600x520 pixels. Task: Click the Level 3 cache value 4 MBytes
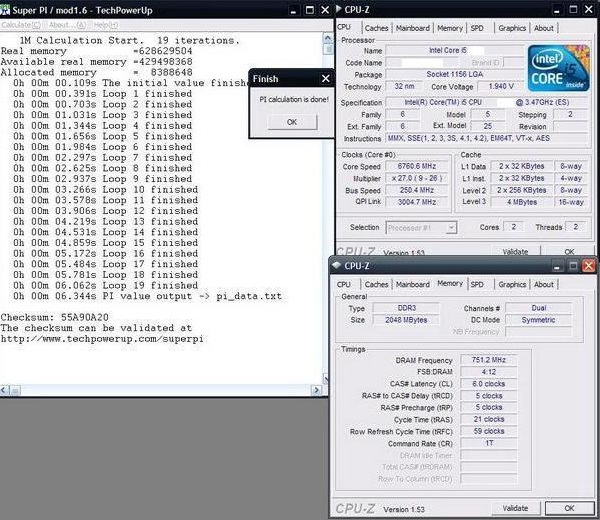click(x=522, y=202)
